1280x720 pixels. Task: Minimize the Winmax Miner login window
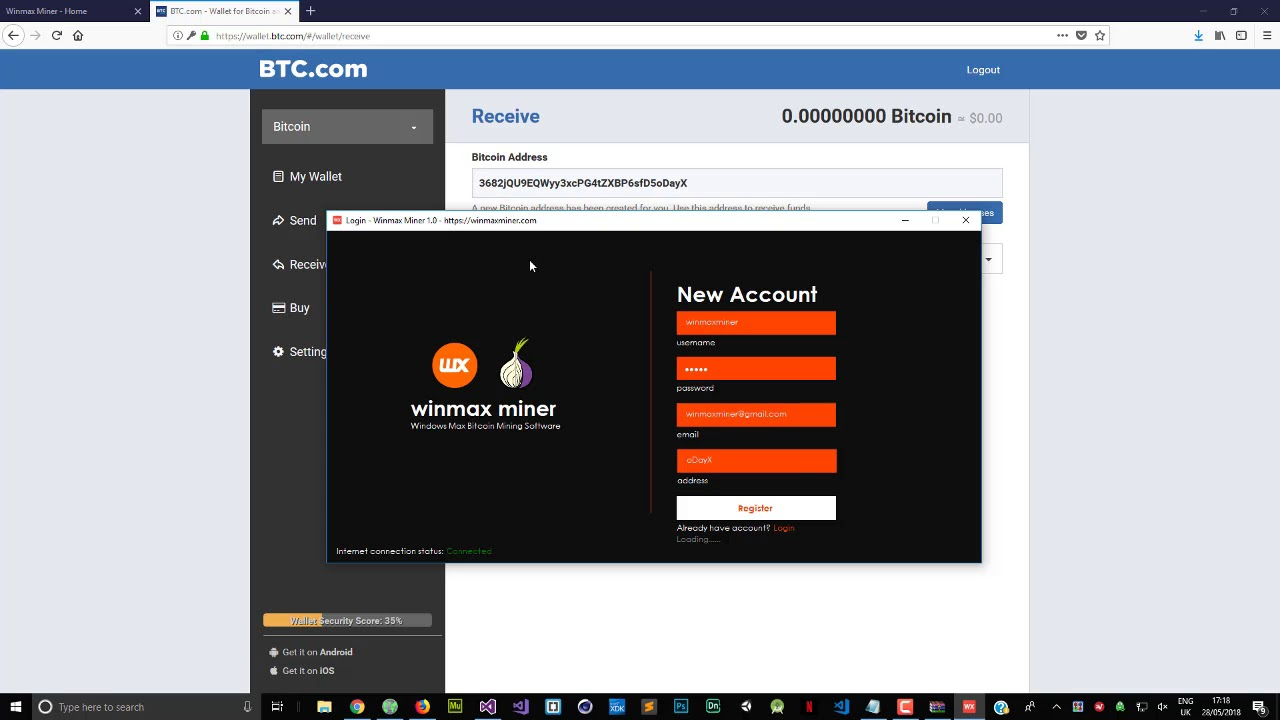[905, 221]
